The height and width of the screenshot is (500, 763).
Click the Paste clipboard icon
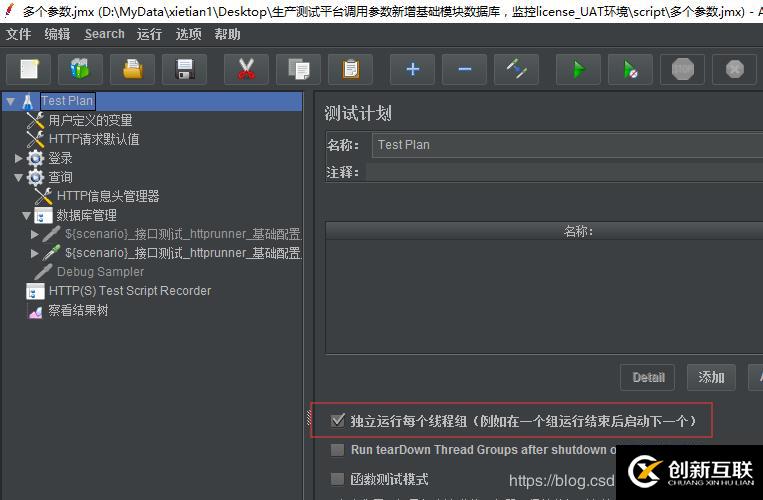pos(350,69)
